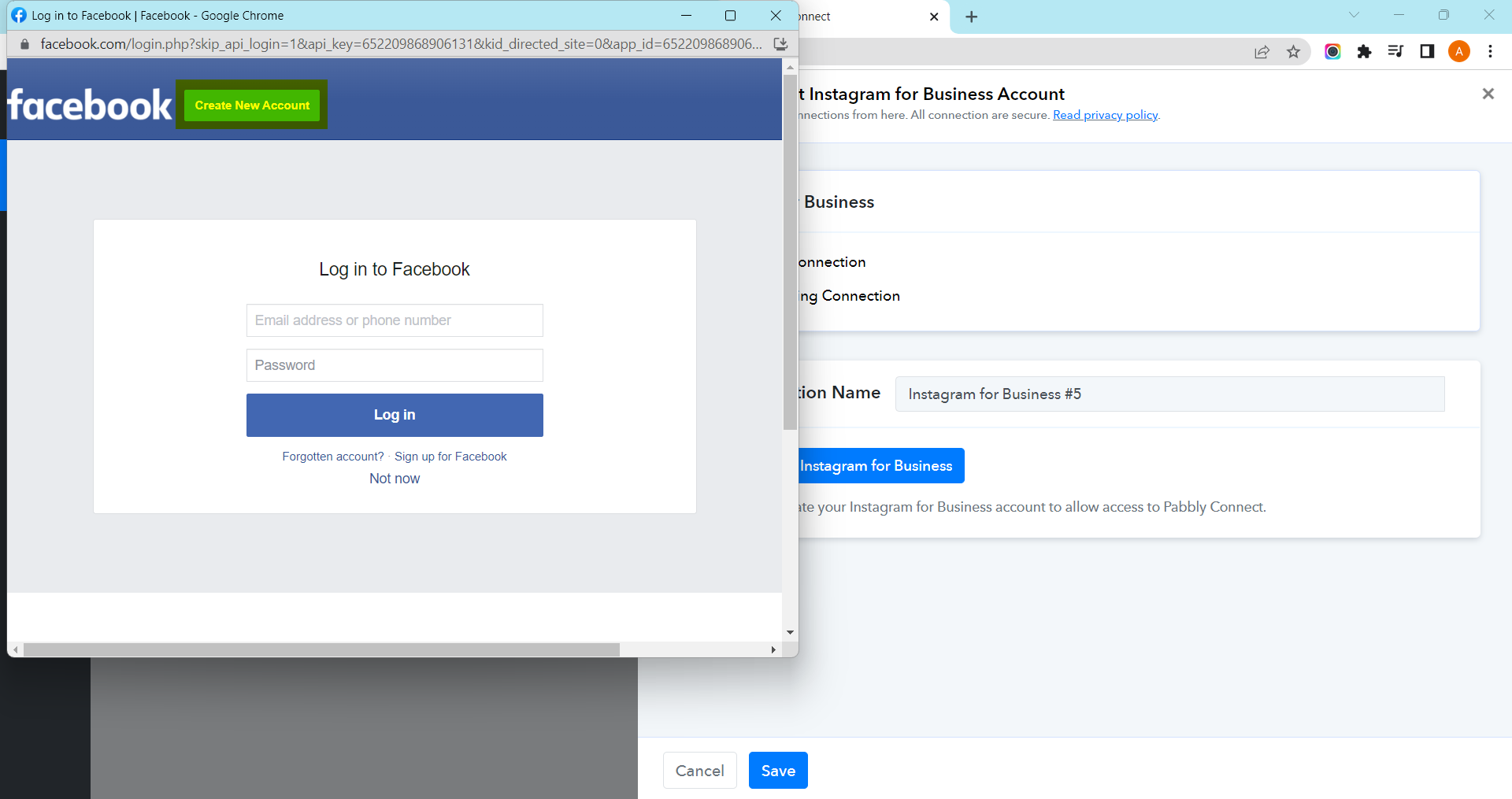Click the Instagram for Business connect button
This screenshot has height=799, width=1512.
[x=880, y=466]
